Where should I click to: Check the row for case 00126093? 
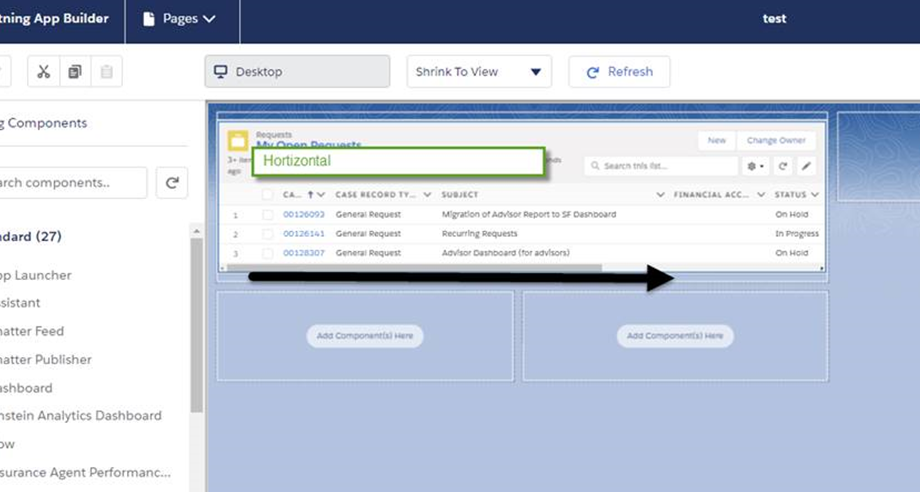point(268,215)
